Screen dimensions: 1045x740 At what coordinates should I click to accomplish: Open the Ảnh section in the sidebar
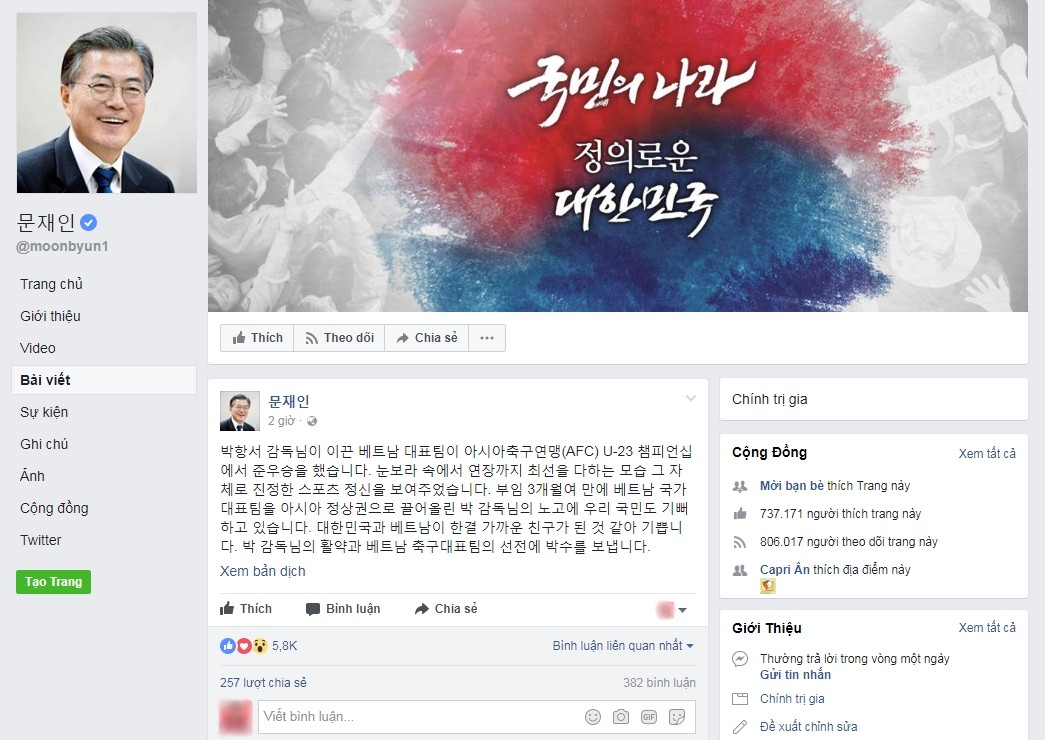coord(32,476)
